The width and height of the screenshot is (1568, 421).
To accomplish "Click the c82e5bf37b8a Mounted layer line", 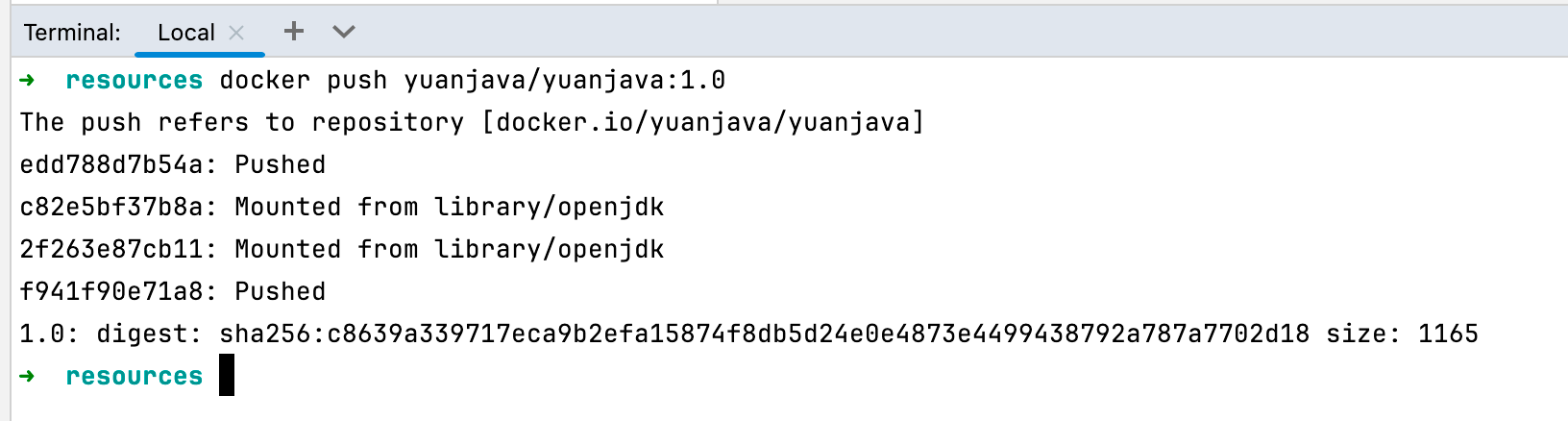I will 341,207.
